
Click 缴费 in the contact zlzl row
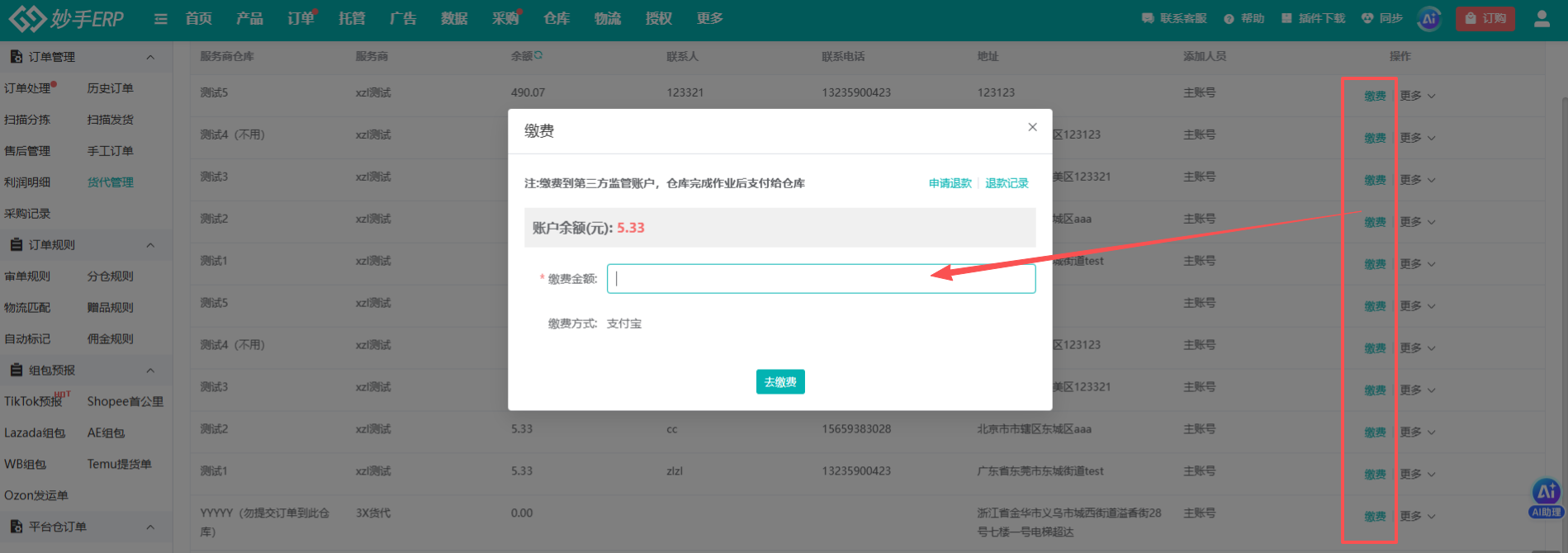coord(1375,475)
